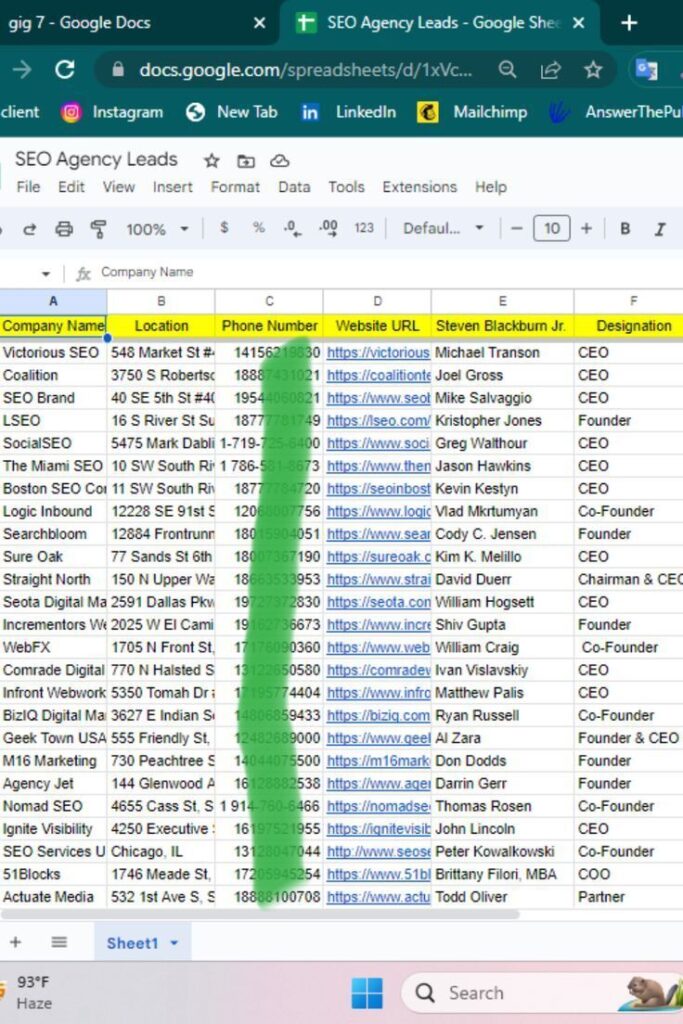Viewport: 683px width, 1024px height.
Task: Open a new browser tab
Action: coord(629,23)
